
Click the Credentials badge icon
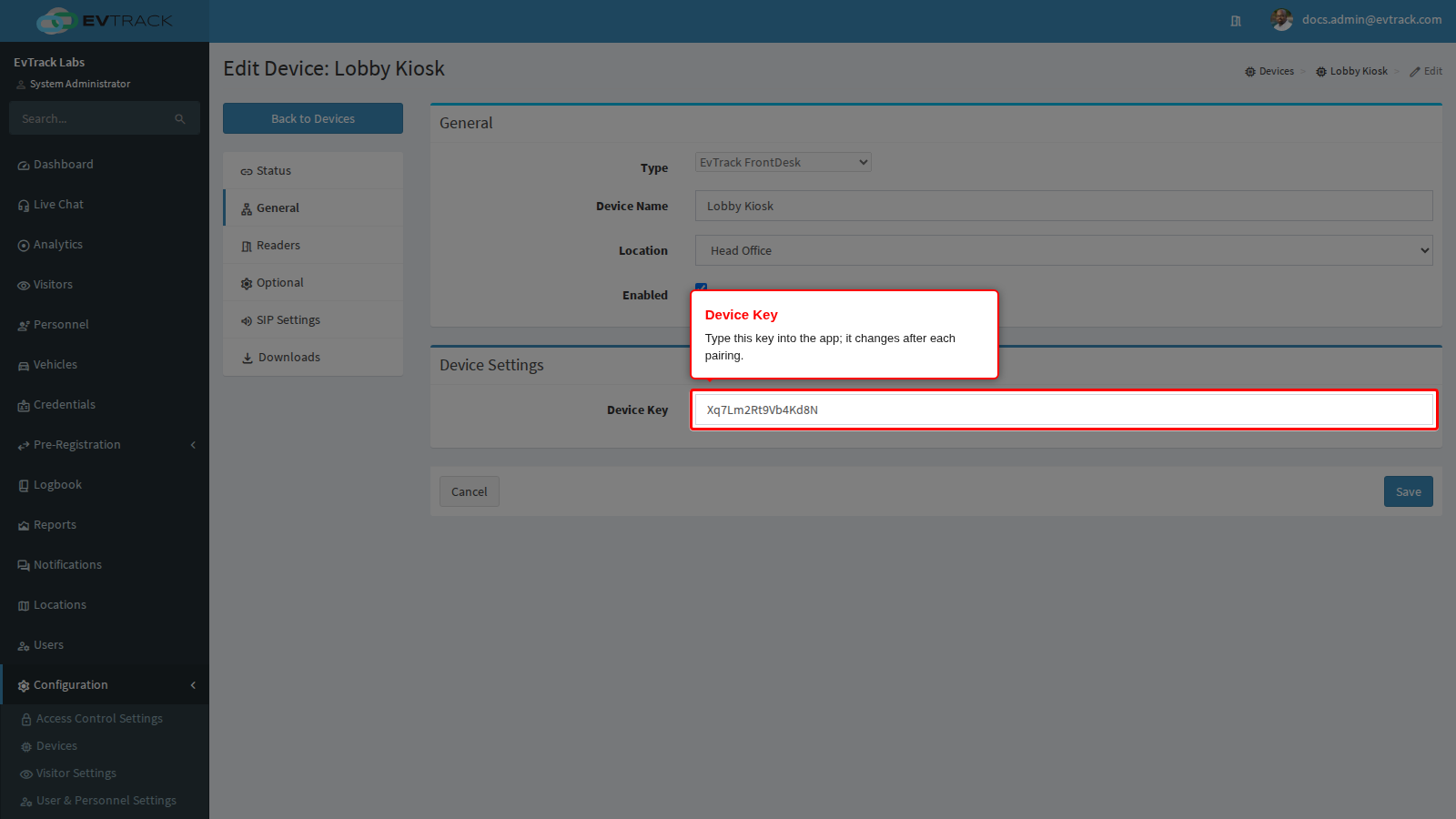pyautogui.click(x=24, y=406)
